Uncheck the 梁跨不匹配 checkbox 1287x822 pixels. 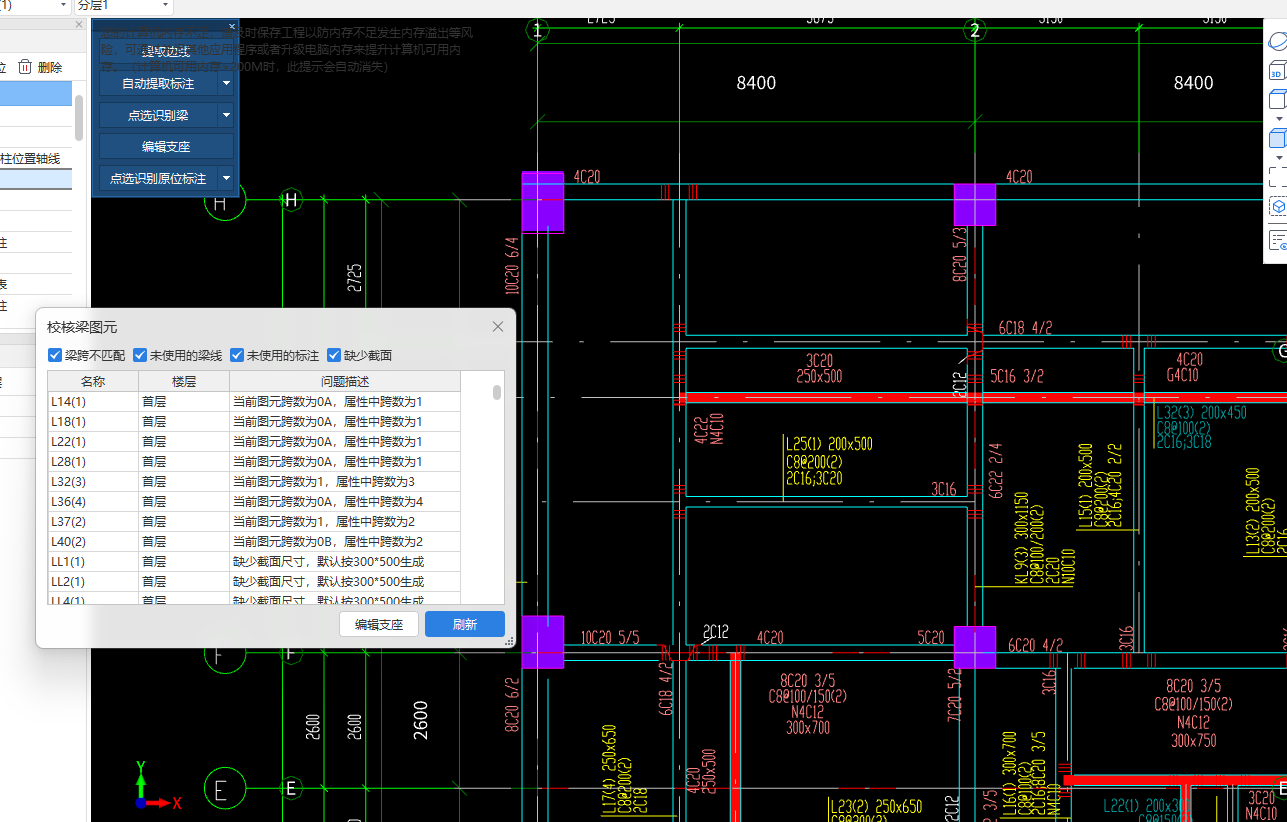(55, 355)
